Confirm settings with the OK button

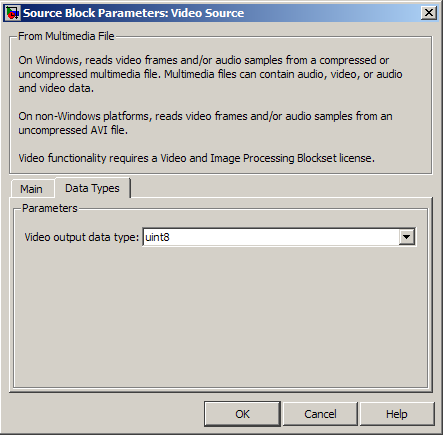click(x=242, y=414)
